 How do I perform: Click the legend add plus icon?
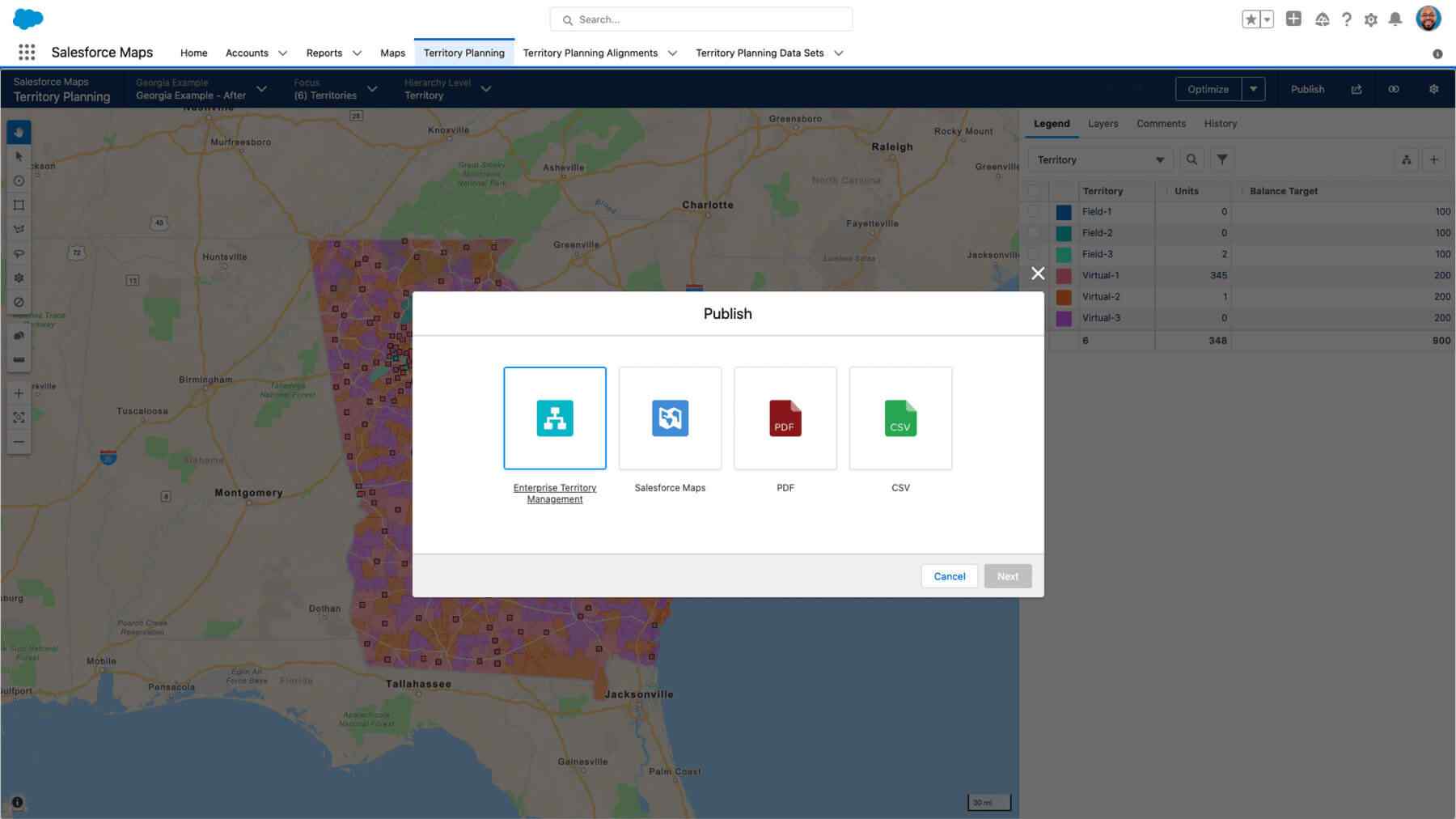[1434, 159]
